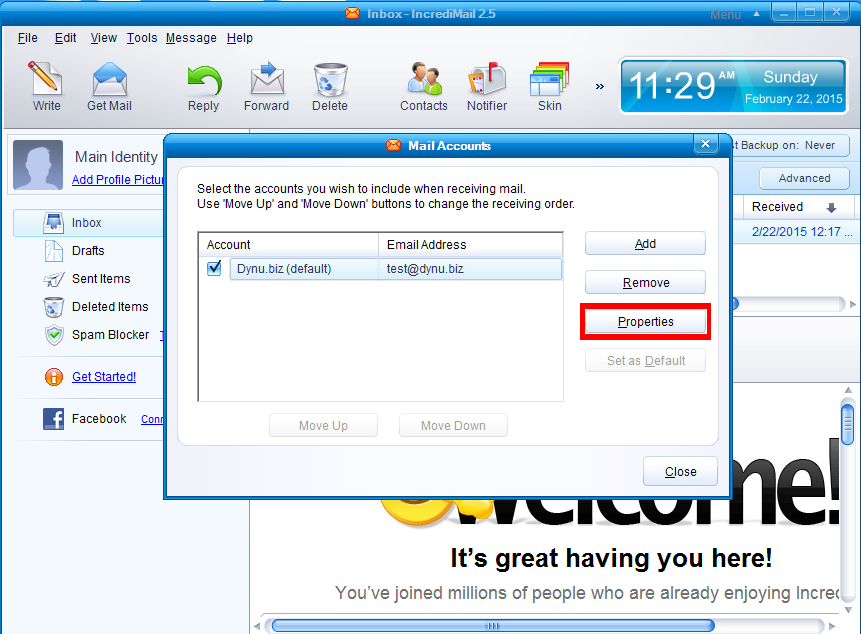Open the Menu dropdown in title bar

pos(735,14)
